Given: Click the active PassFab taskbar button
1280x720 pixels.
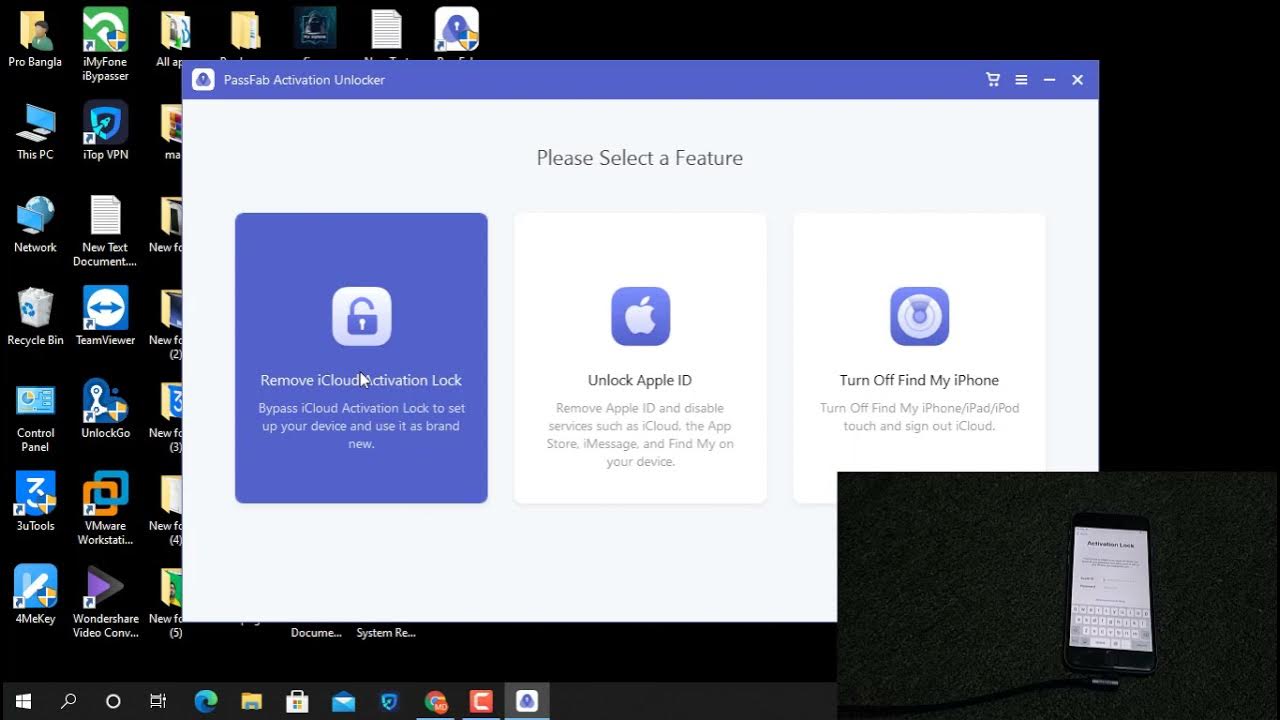Looking at the screenshot, I should pyautogui.click(x=527, y=702).
